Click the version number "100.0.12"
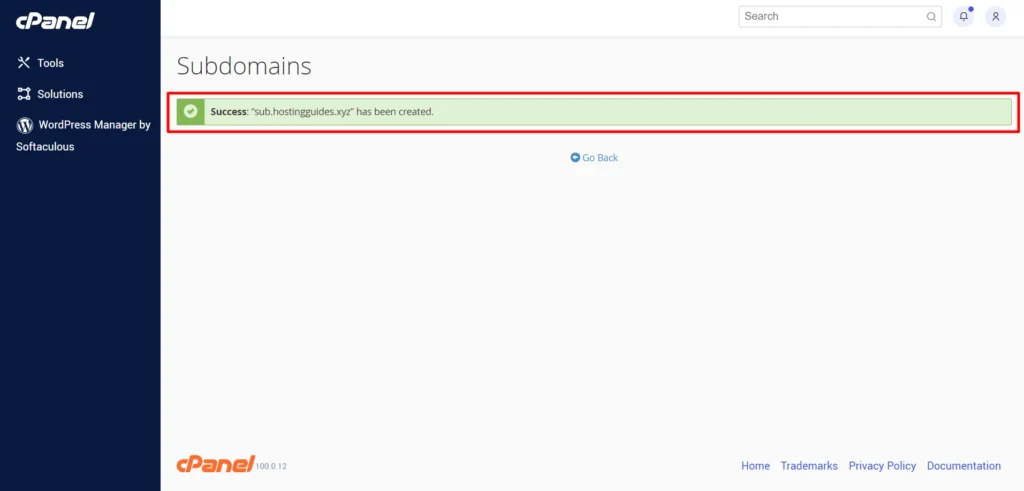The height and width of the screenshot is (491, 1024). coord(271,467)
